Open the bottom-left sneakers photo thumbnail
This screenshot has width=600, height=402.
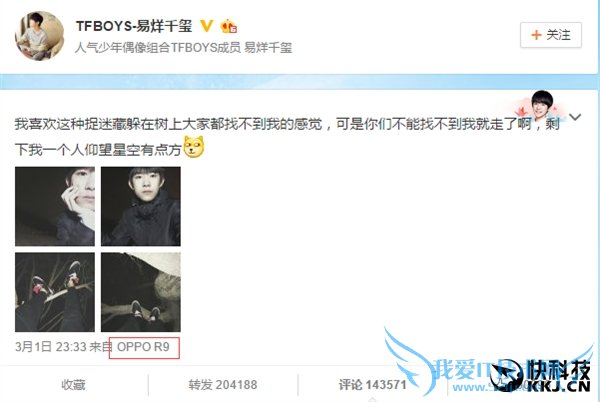click(x=55, y=292)
